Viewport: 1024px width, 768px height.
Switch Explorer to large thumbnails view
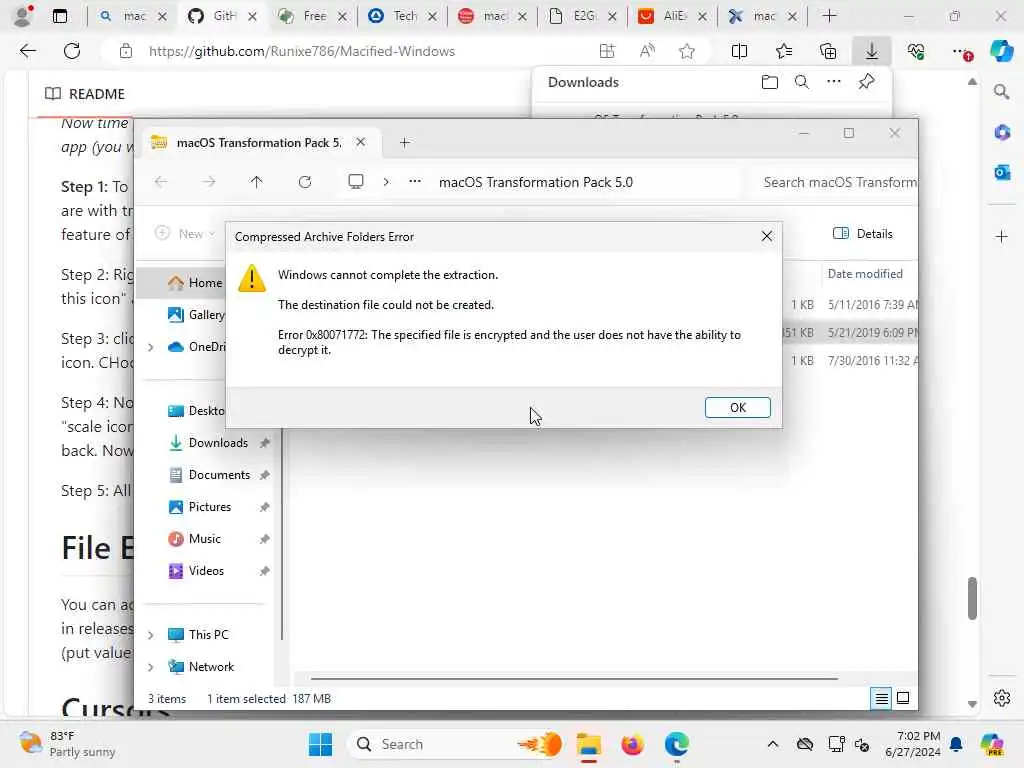point(903,698)
